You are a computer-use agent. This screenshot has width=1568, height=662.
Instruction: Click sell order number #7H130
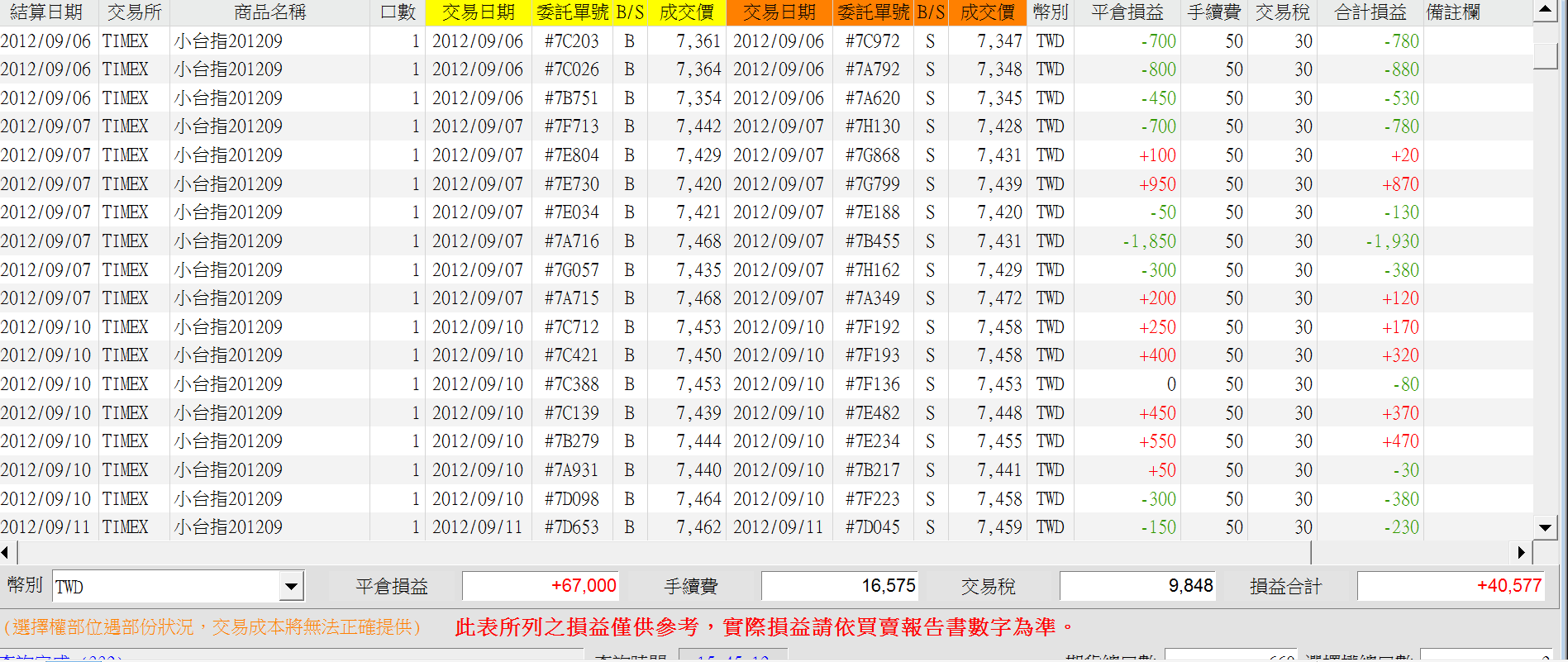coord(872,126)
